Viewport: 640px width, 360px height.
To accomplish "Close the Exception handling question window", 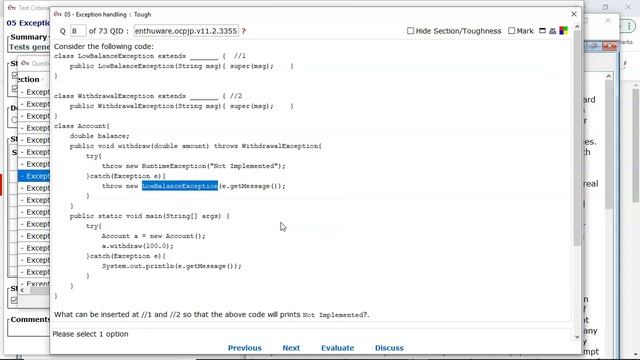I will (x=574, y=14).
